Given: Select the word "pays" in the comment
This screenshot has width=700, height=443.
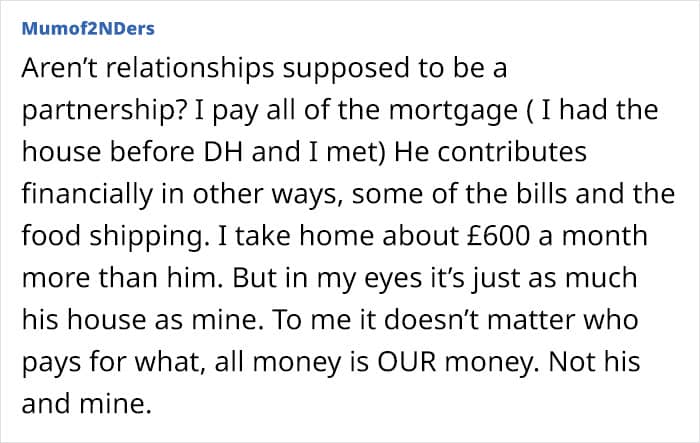Looking at the screenshot, I should [x=52, y=363].
